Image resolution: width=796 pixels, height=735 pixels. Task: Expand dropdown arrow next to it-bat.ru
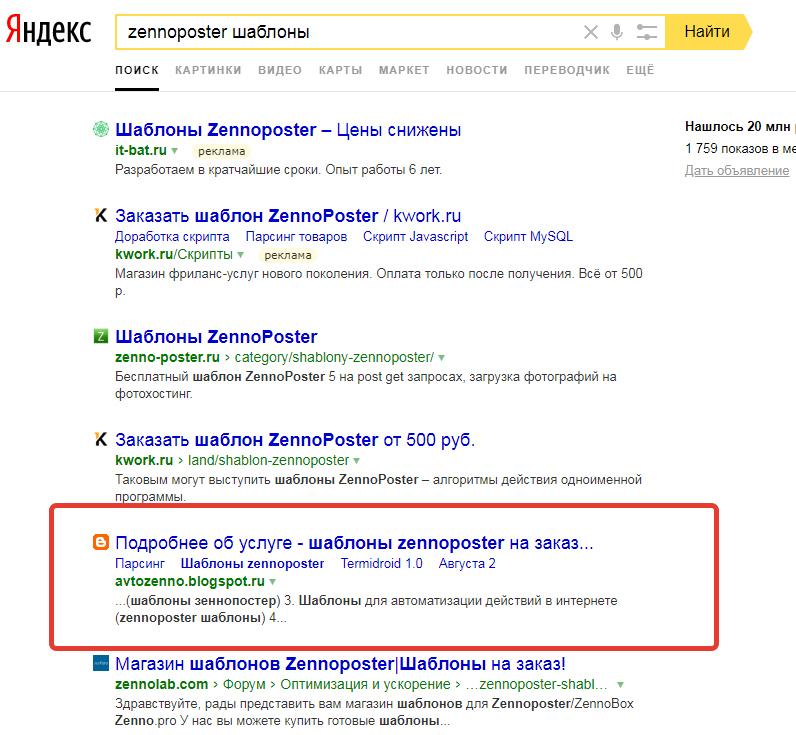(175, 151)
